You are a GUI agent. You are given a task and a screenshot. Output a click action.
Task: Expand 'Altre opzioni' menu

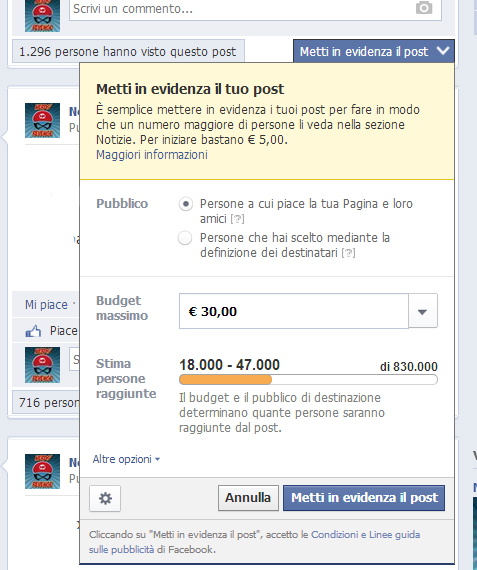point(126,459)
